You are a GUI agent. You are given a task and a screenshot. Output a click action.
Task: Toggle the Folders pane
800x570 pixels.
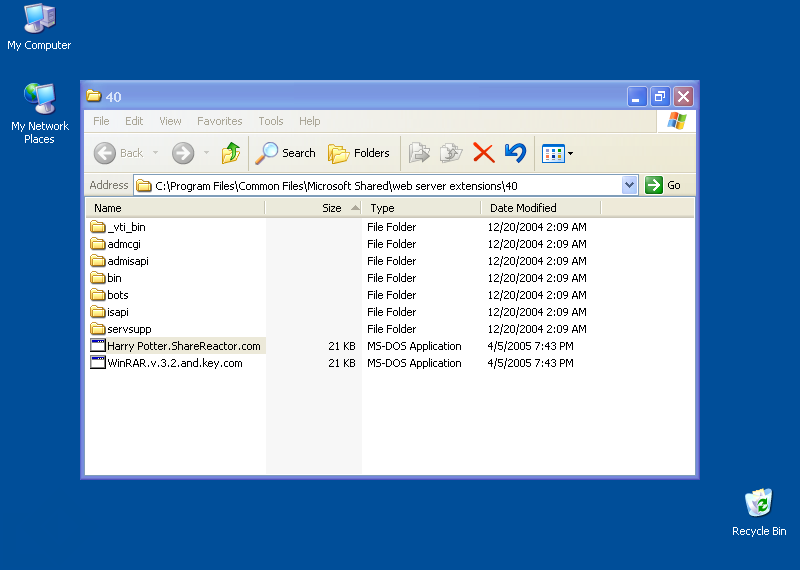(x=359, y=153)
